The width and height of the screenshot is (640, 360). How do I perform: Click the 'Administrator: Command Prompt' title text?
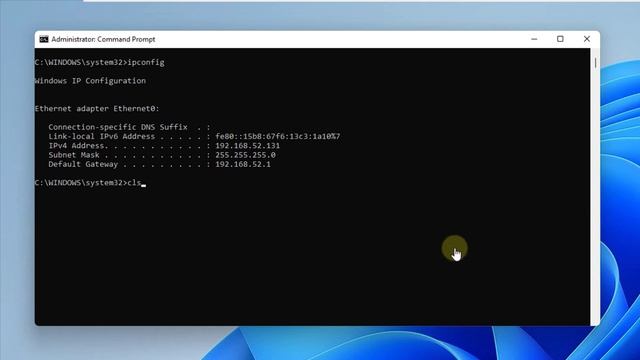(103, 39)
